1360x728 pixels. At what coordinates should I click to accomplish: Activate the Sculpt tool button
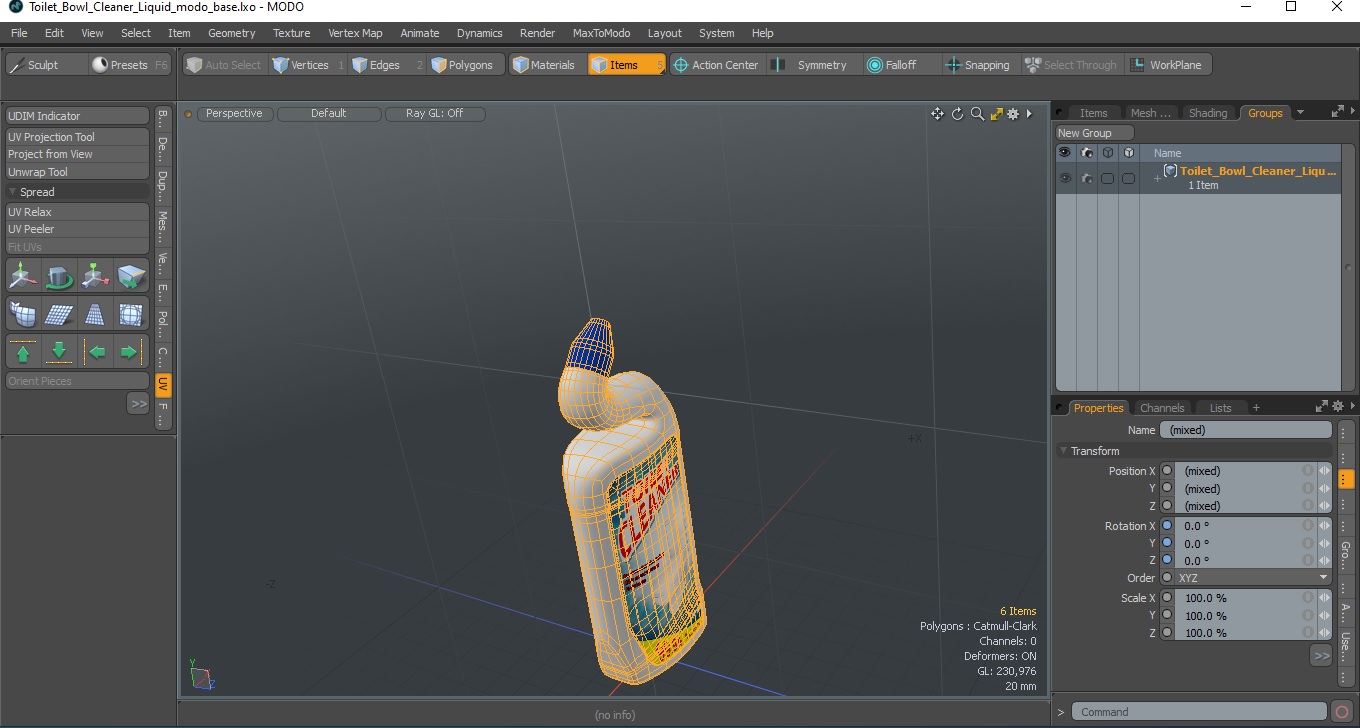45,65
